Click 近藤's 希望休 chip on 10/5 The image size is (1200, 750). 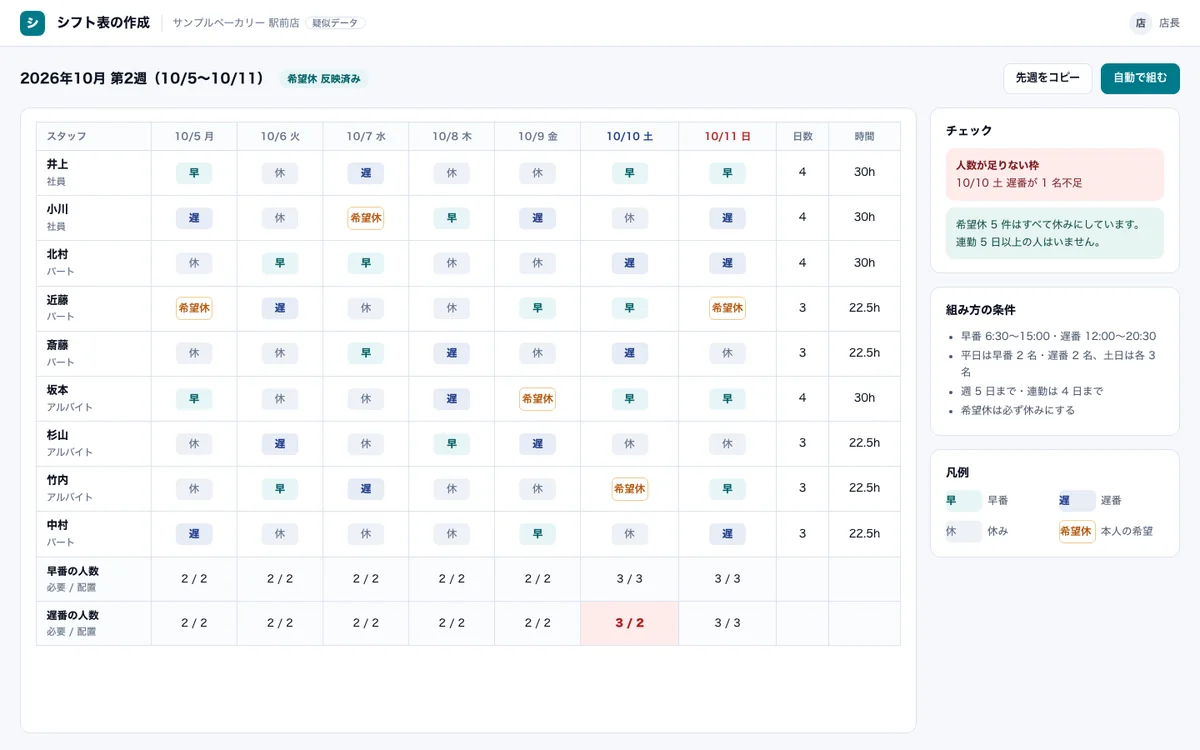194,308
